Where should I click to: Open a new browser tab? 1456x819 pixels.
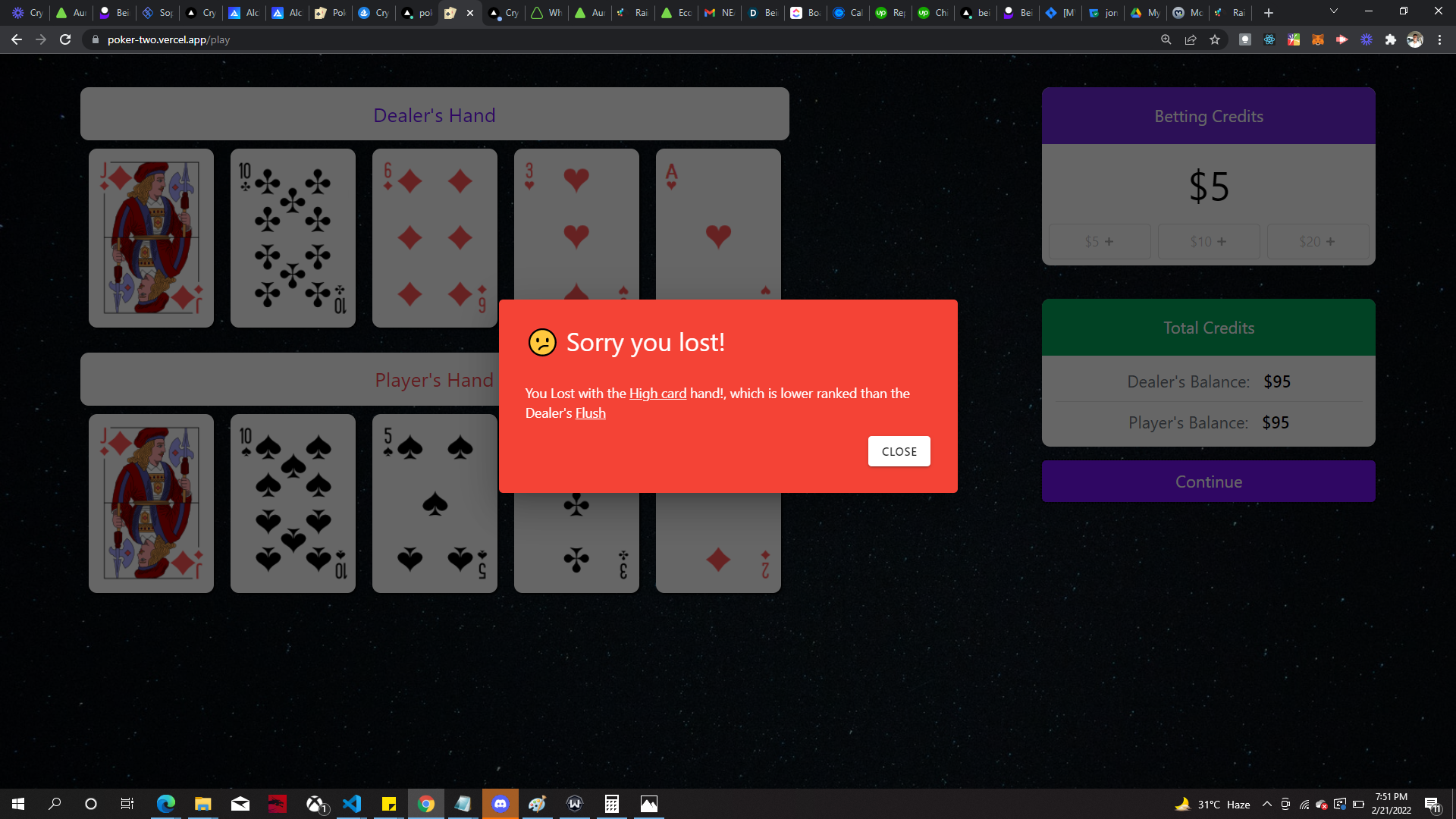click(1269, 13)
